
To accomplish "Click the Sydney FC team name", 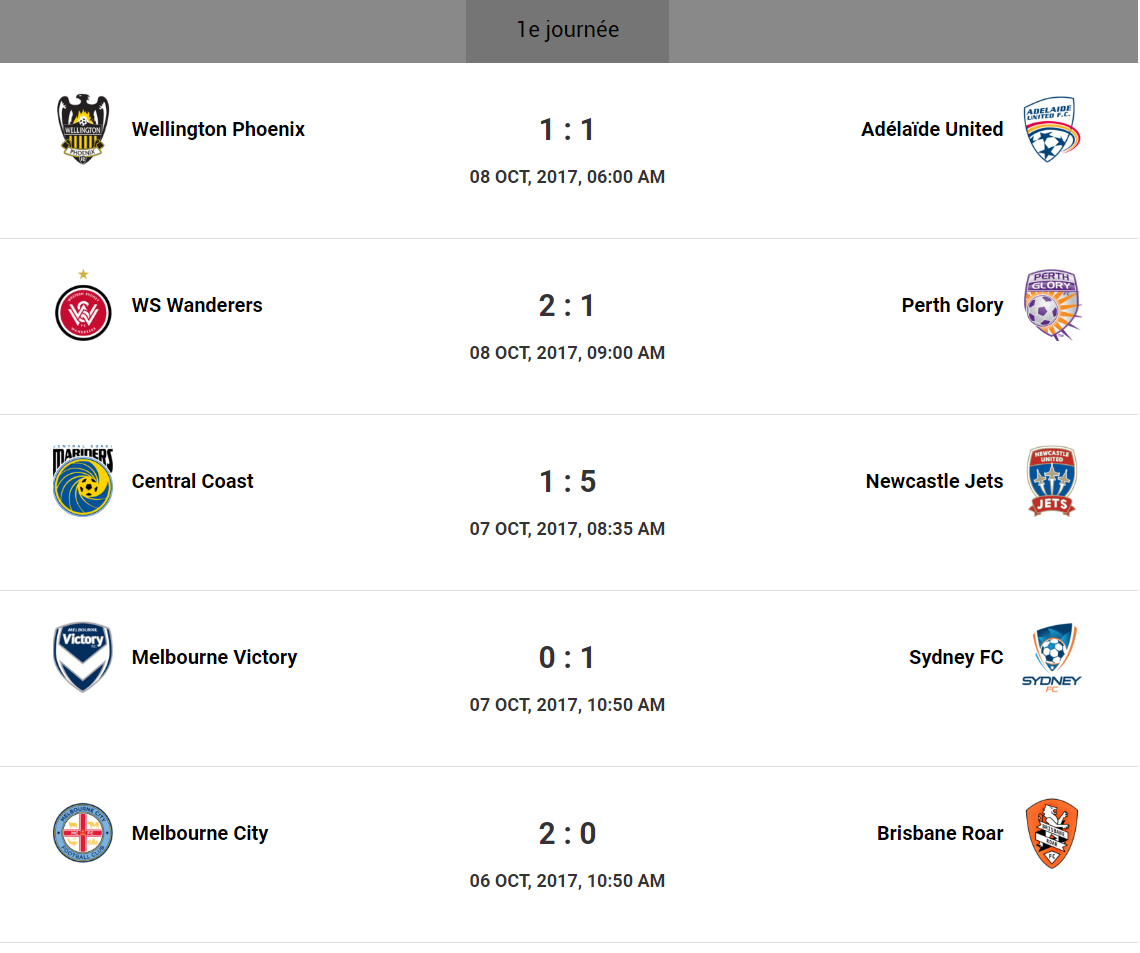I will pyautogui.click(x=956, y=657).
